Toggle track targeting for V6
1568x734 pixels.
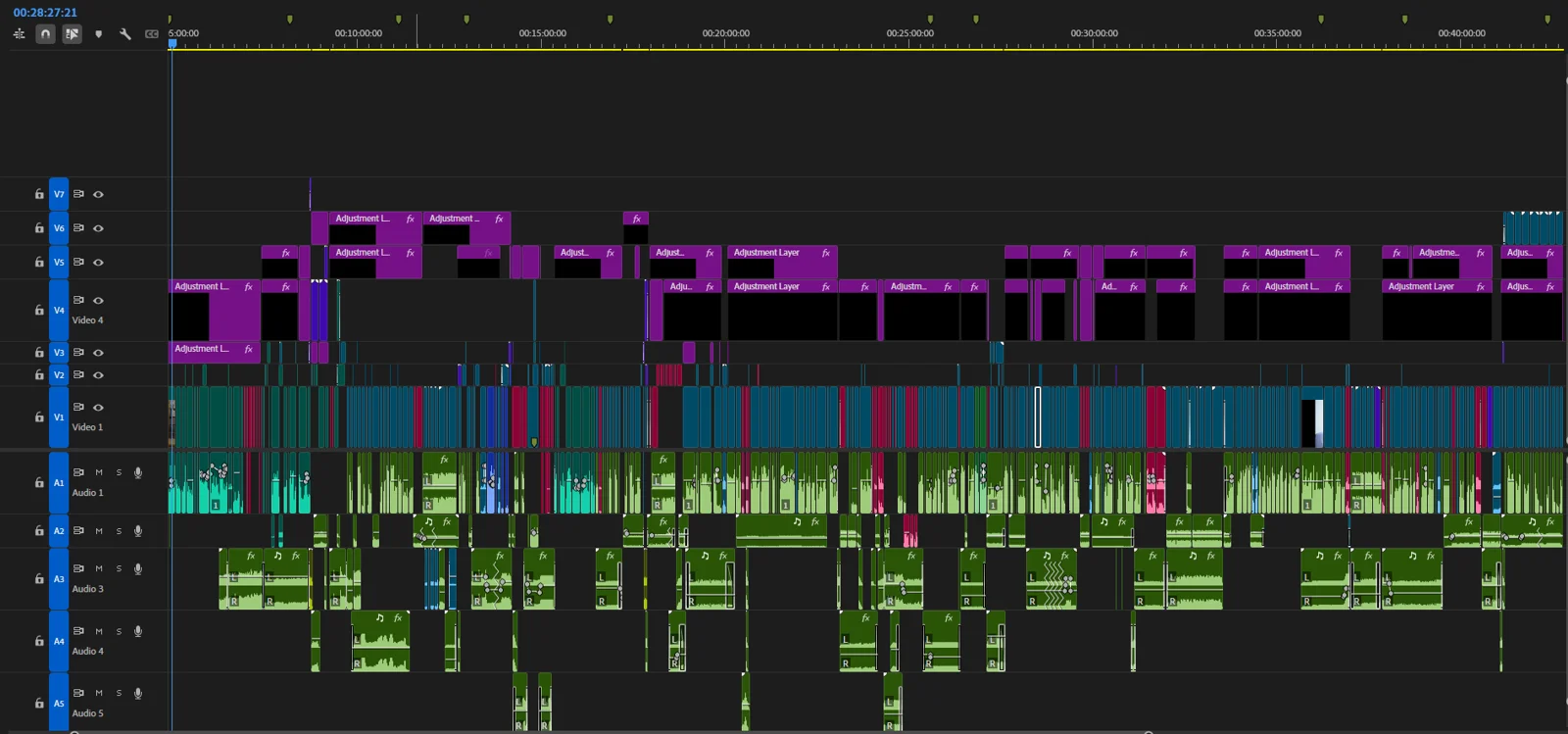(x=59, y=228)
